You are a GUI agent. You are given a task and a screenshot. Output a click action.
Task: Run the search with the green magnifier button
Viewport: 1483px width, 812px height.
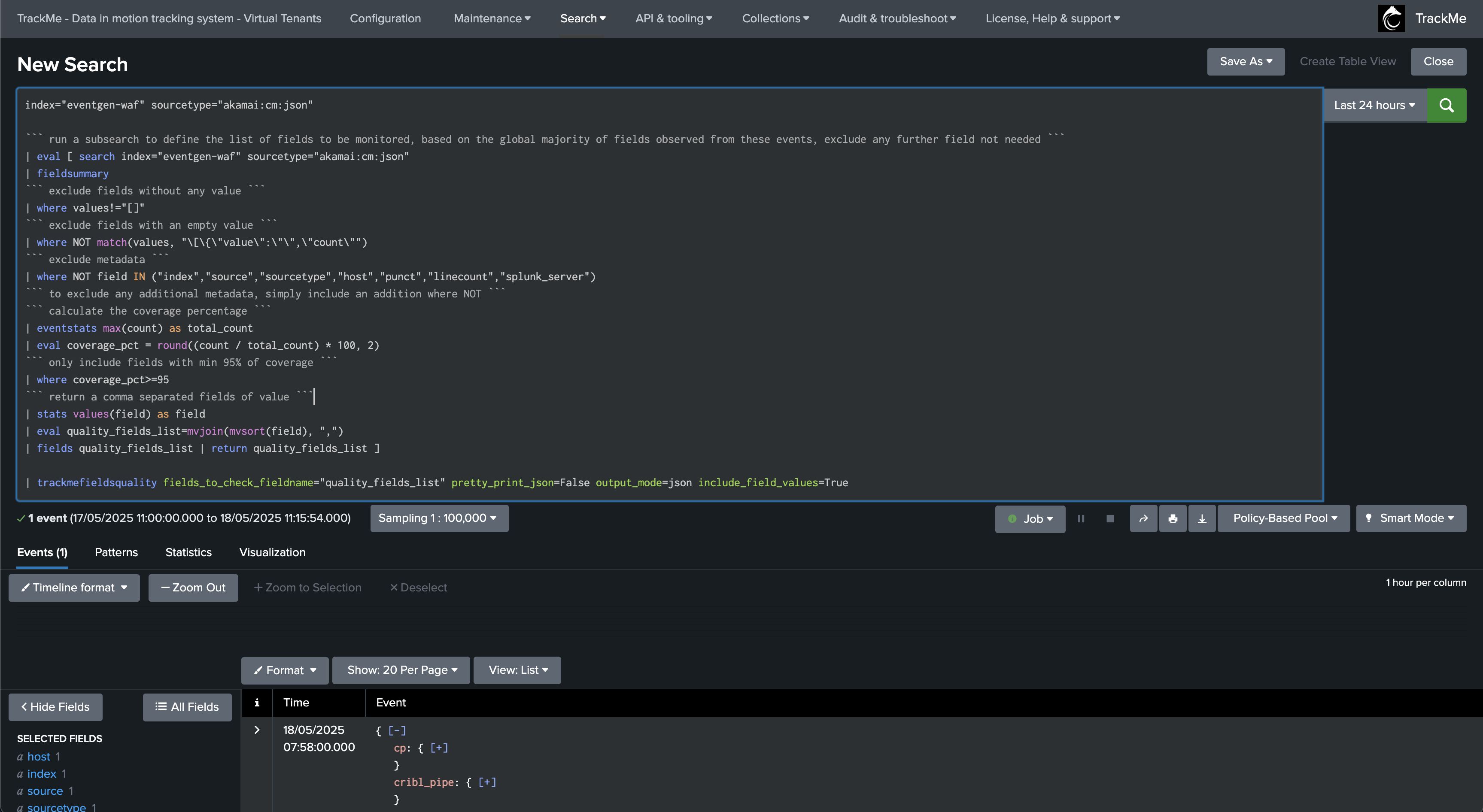(1446, 105)
